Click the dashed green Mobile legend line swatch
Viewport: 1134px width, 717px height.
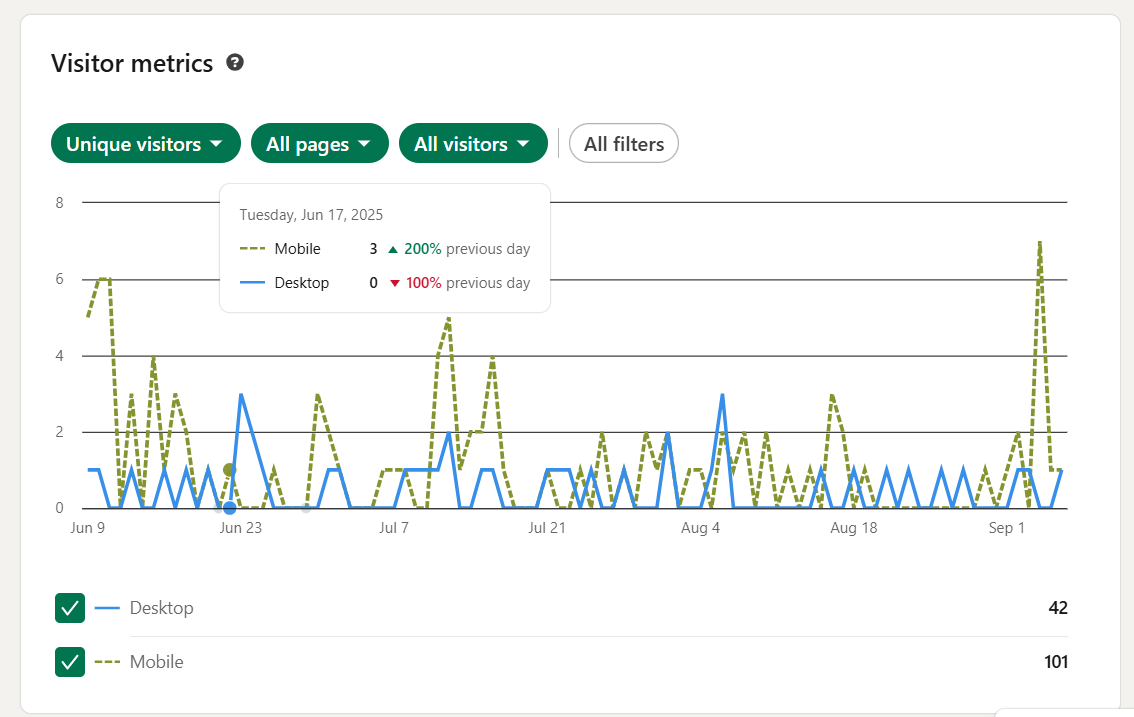coord(107,661)
